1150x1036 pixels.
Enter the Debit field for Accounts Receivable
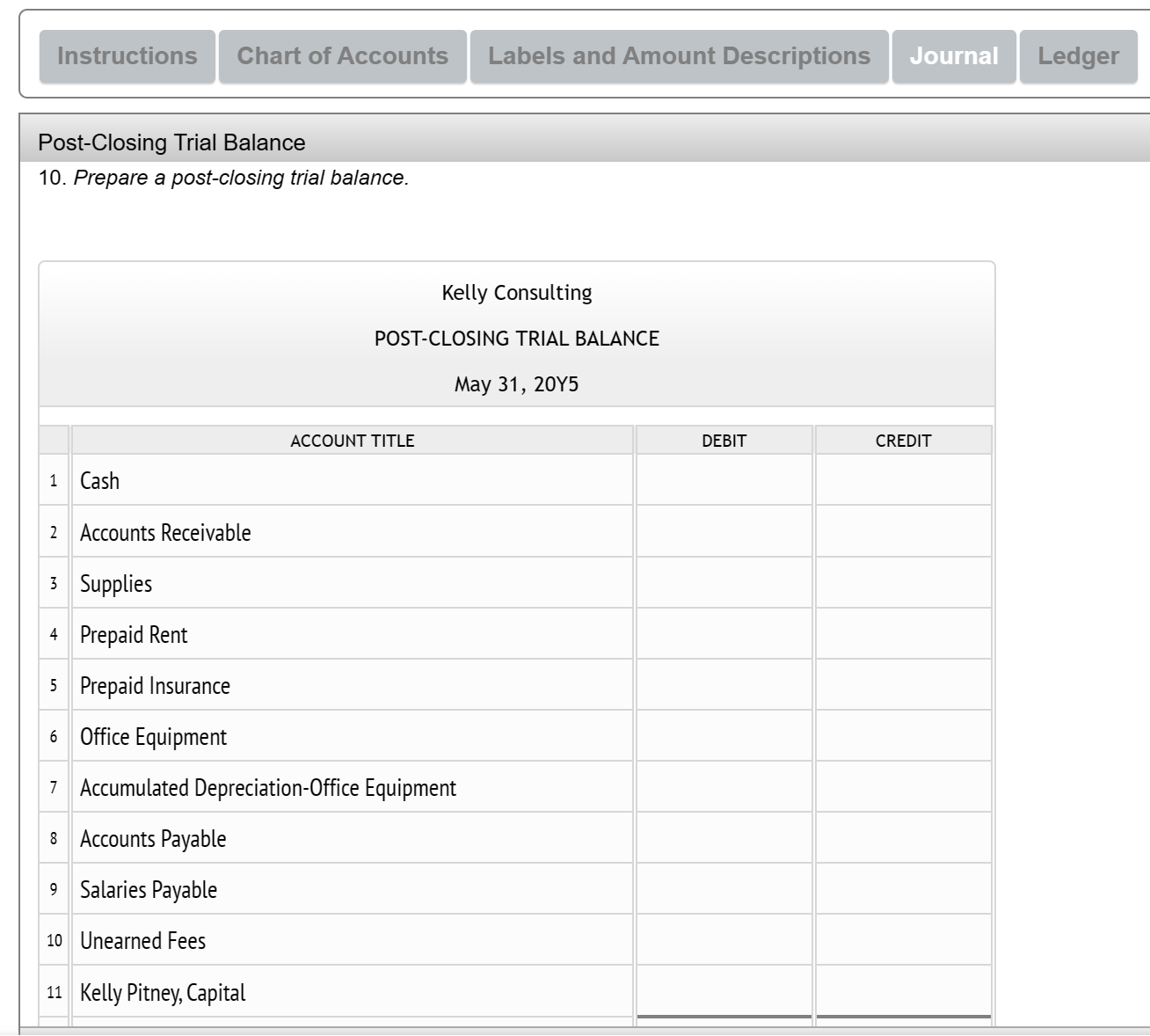click(x=723, y=531)
